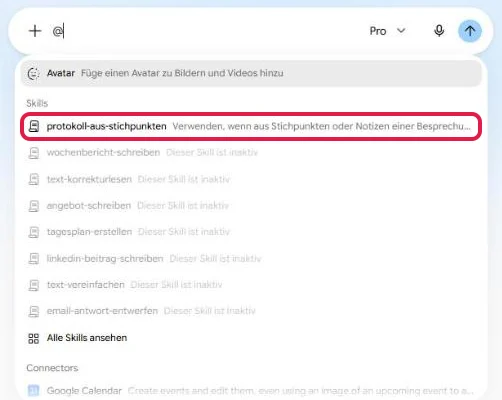The height and width of the screenshot is (400, 502).
Task: Click icon beside tagesplan-erstellen
Action: pyautogui.click(x=34, y=232)
